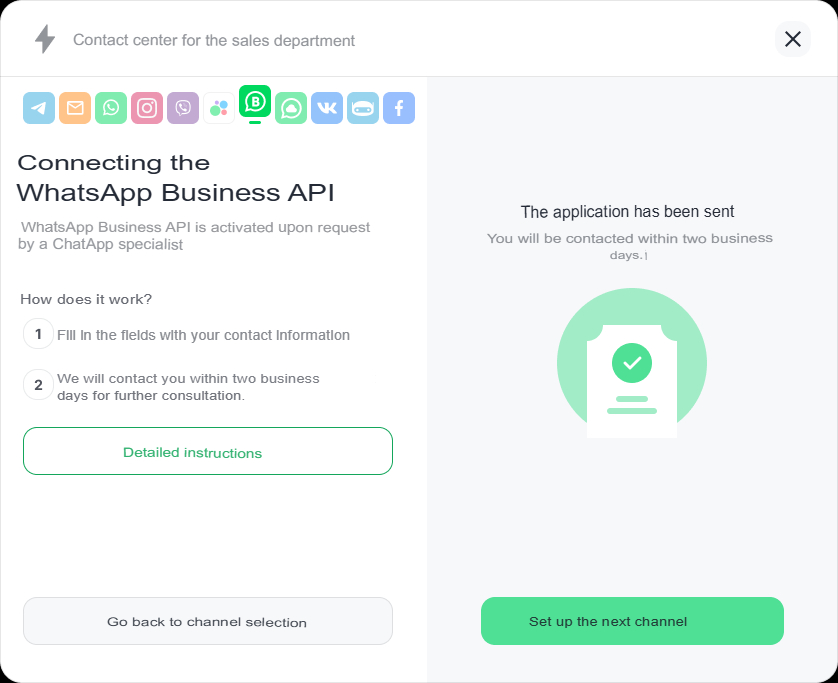This screenshot has width=838, height=683.
Task: Select the Email channel icon
Action: pos(75,108)
